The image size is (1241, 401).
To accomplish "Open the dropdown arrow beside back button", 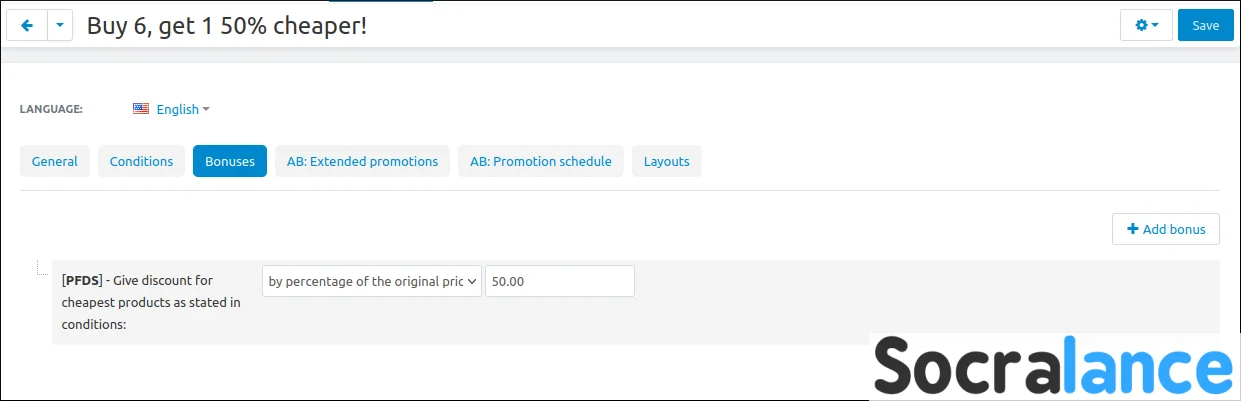I will tap(60, 25).
